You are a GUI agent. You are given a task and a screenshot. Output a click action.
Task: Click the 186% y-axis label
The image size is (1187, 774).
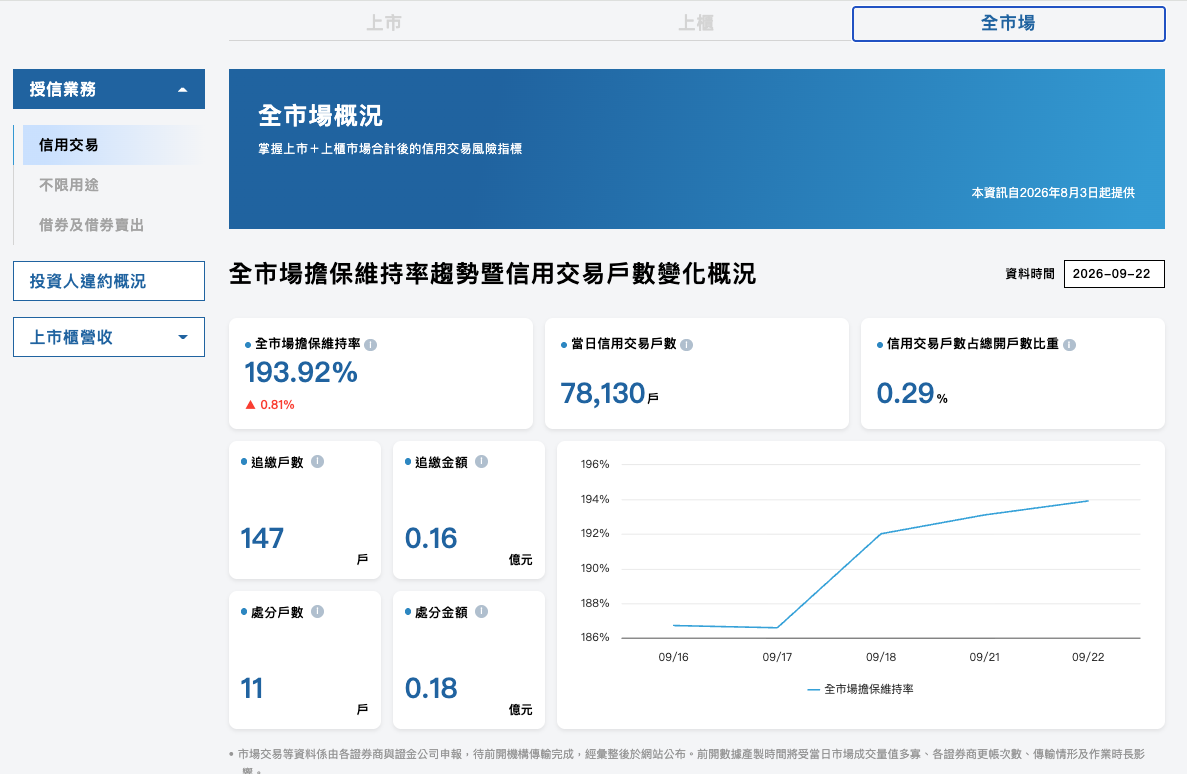pos(595,638)
